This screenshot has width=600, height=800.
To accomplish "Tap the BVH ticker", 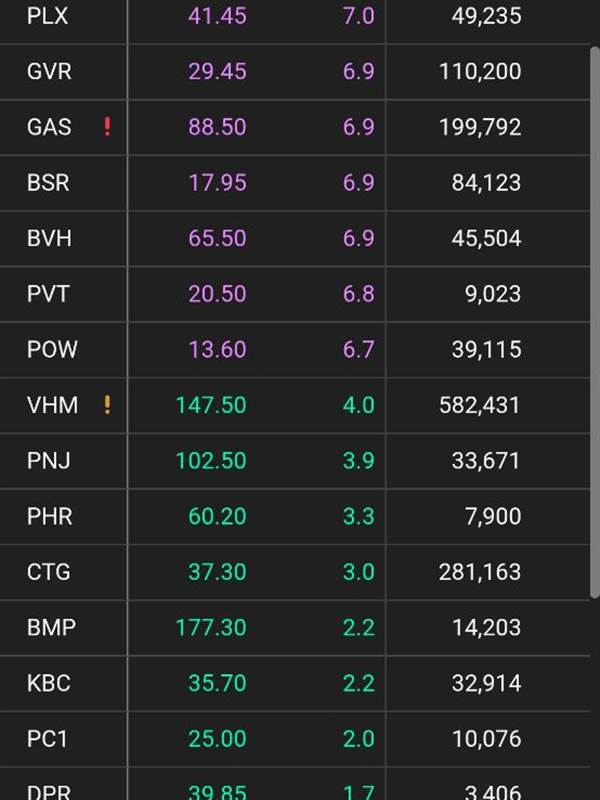I will pyautogui.click(x=49, y=238).
